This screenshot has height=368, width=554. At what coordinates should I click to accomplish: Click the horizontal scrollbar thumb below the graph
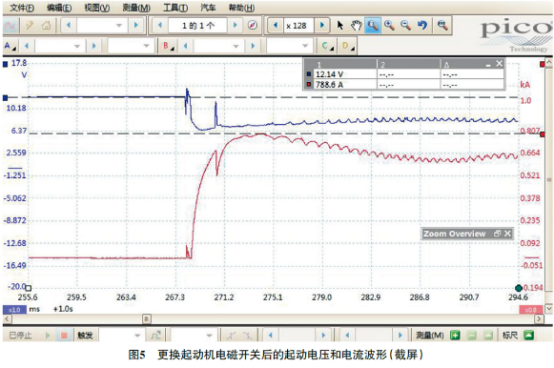pyautogui.click(x=147, y=319)
